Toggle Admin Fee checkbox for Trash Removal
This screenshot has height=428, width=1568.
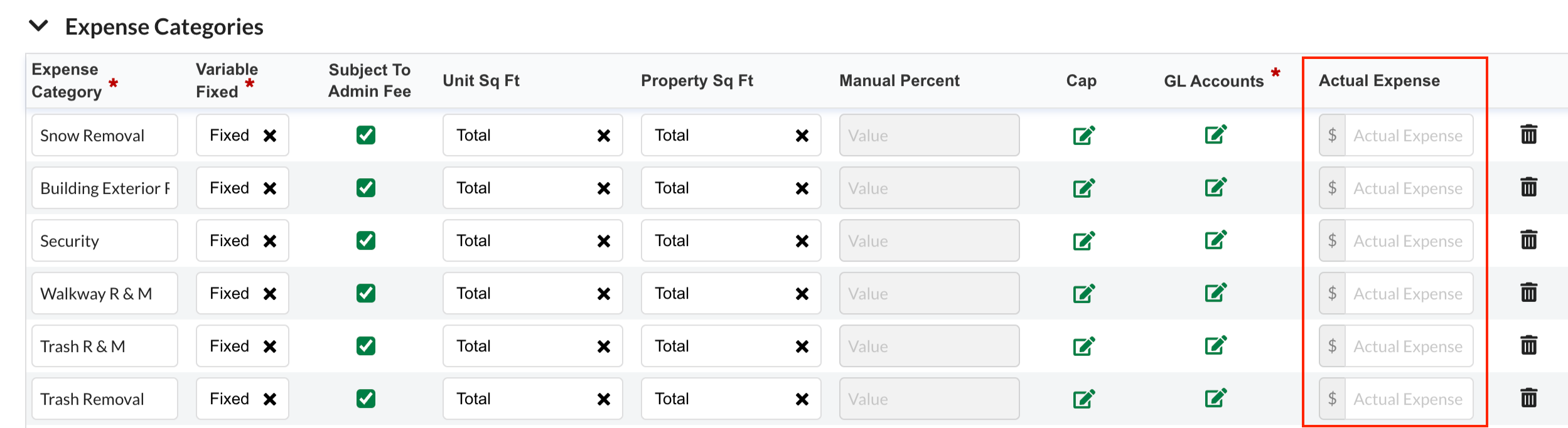tap(366, 399)
